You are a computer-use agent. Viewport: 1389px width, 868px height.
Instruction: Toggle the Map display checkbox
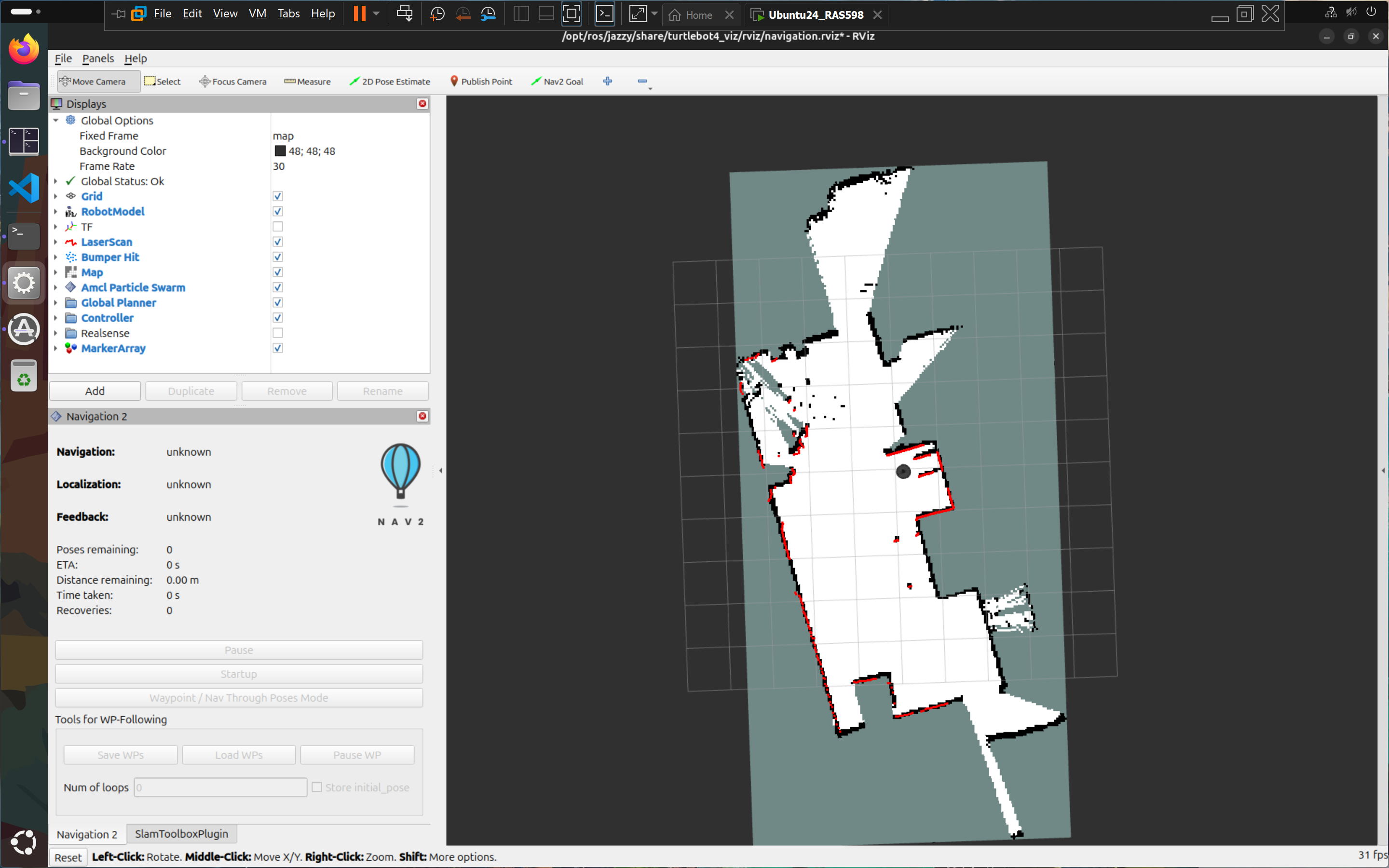[x=278, y=272]
